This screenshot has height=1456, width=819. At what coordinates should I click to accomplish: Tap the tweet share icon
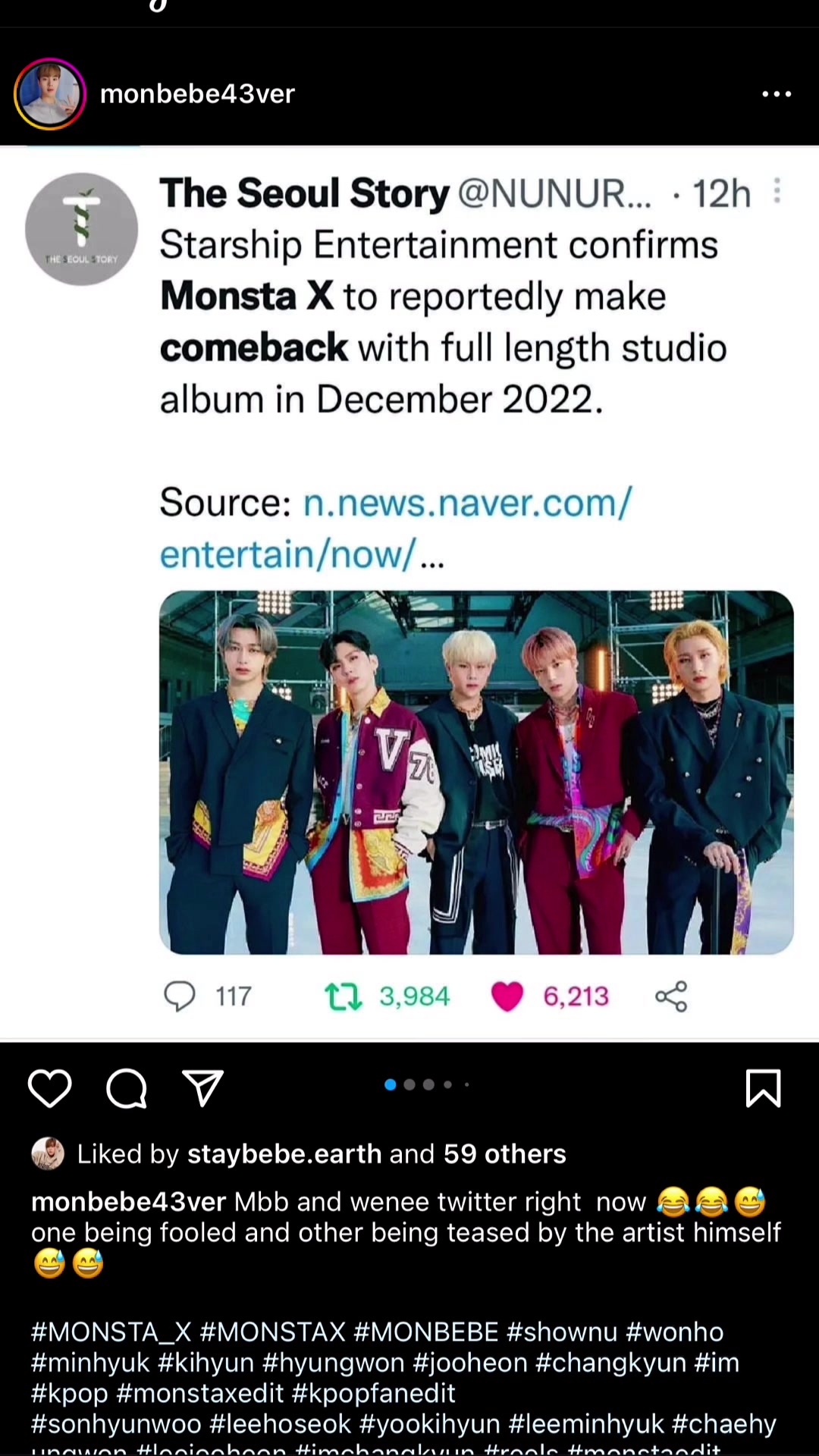click(671, 996)
